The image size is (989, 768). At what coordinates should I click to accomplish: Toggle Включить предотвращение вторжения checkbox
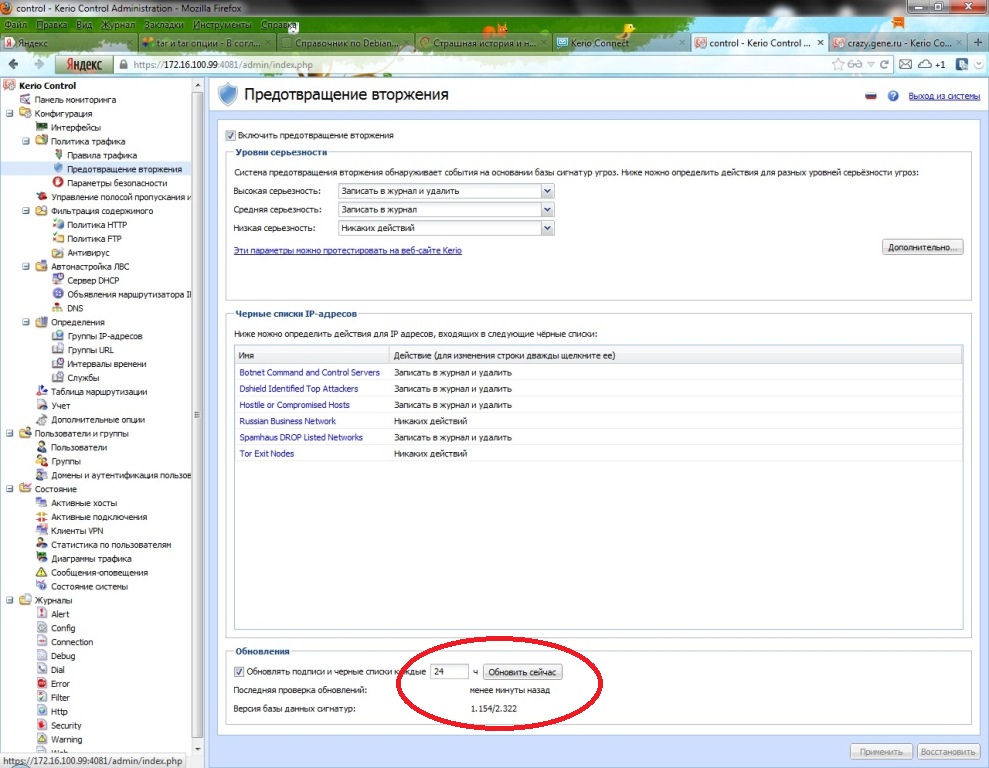tap(231, 135)
